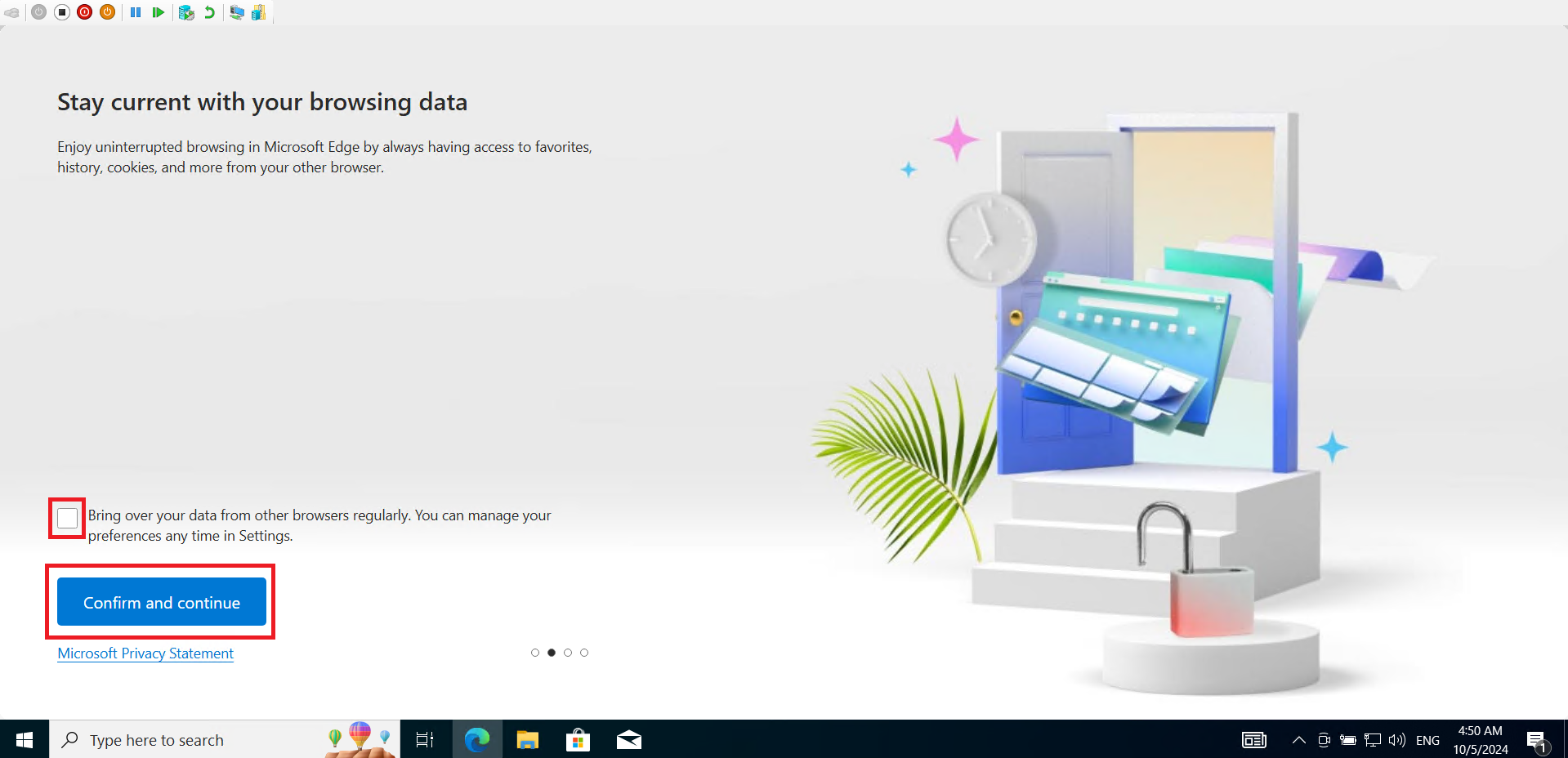Image resolution: width=1568 pixels, height=758 pixels.
Task: Select the second filled page indicator dot
Action: [x=552, y=653]
